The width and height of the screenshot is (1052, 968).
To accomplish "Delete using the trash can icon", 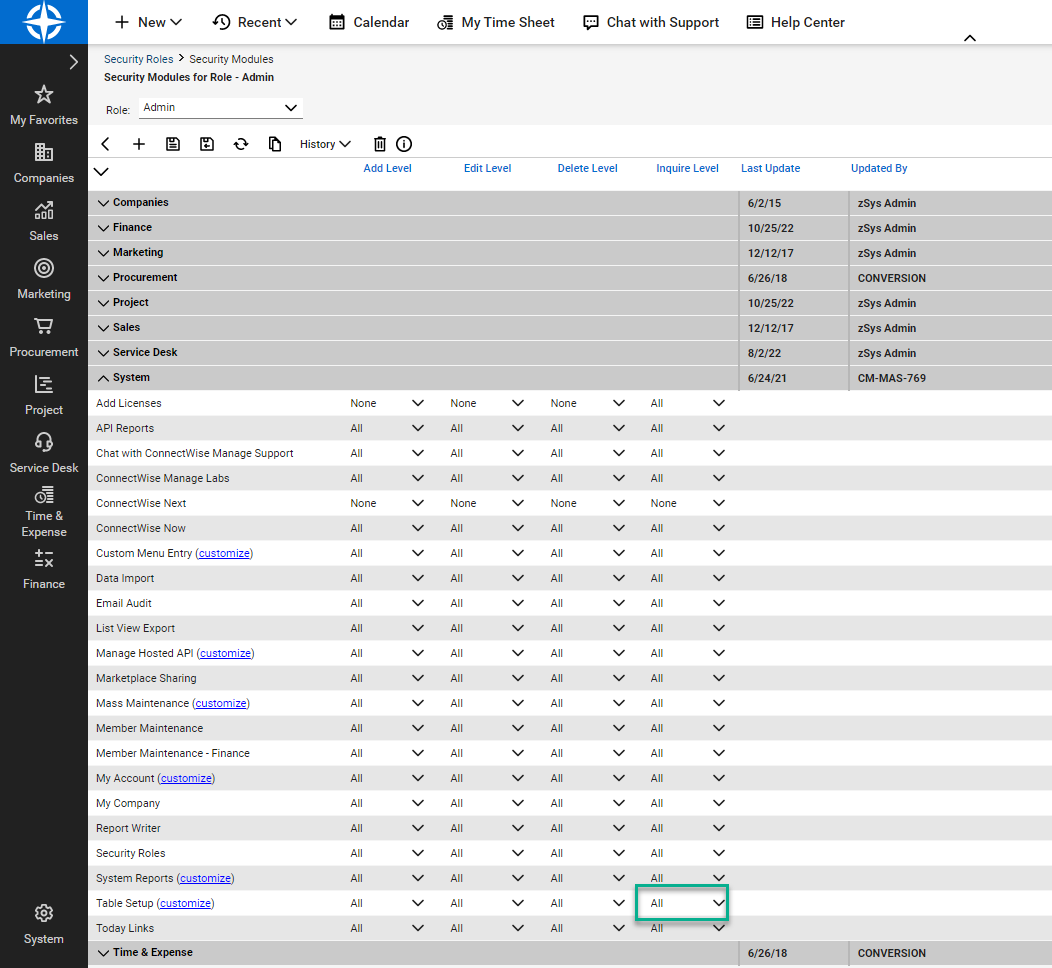I will [x=380, y=144].
